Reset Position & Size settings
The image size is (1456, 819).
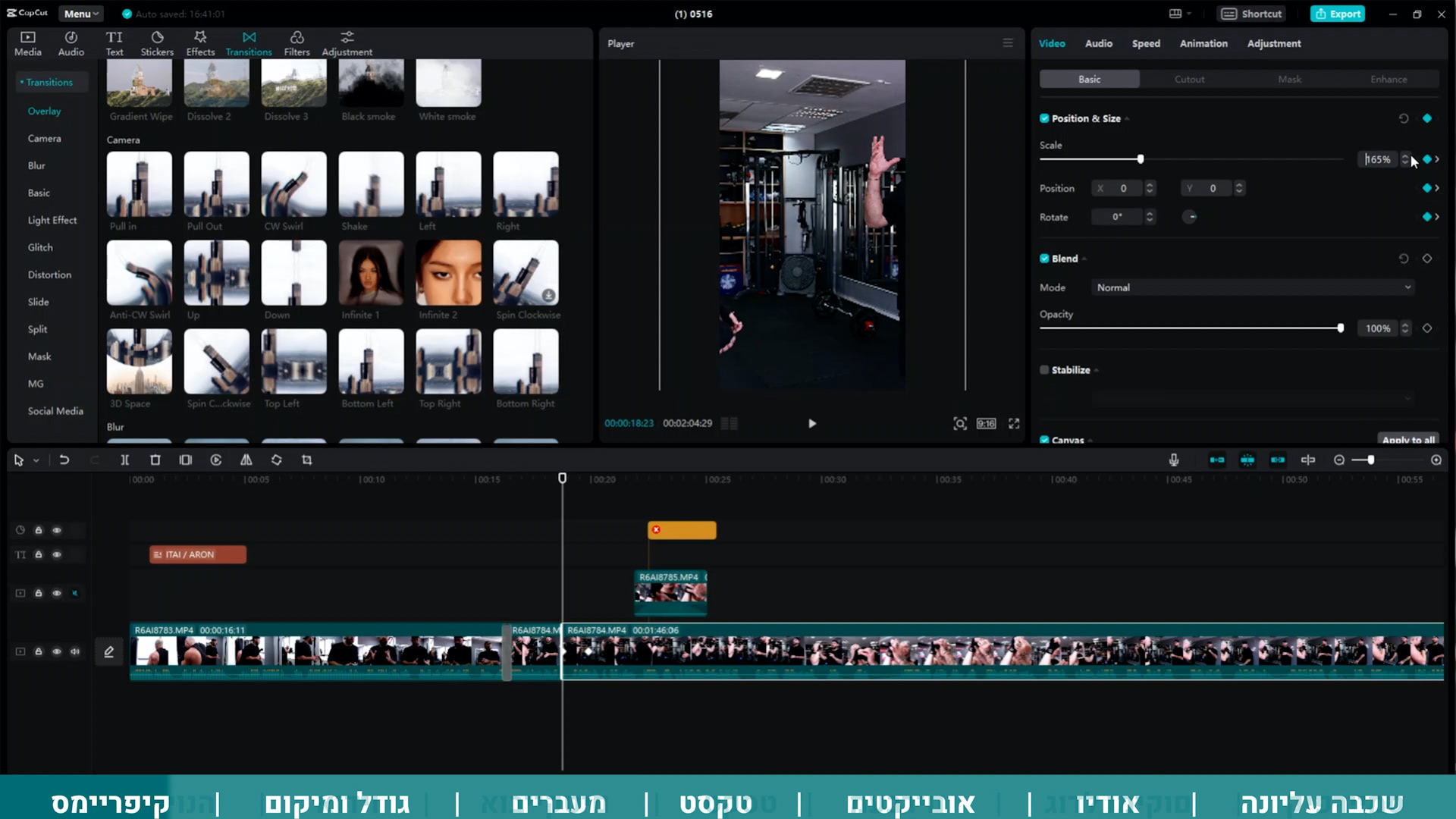tap(1404, 118)
